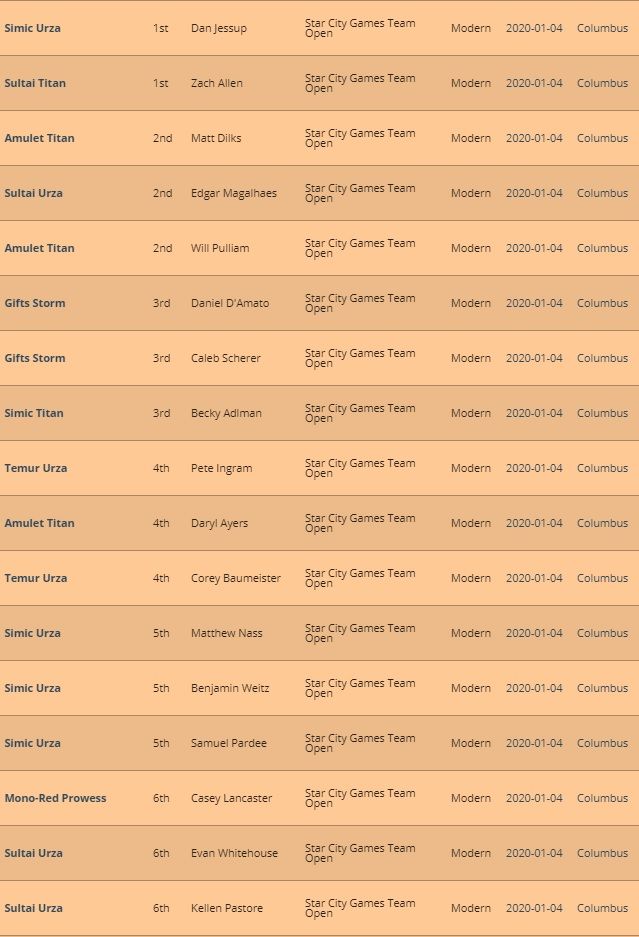Open Matthew Nass' Simic Urza deck
639x937 pixels.
coord(32,633)
